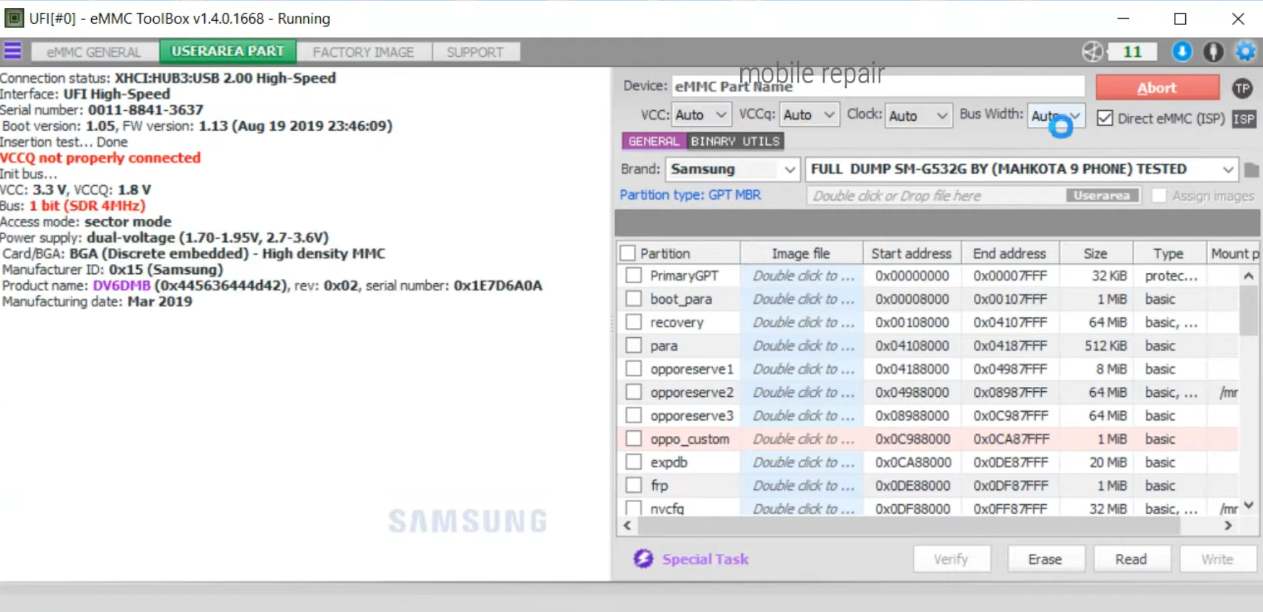Toggle the Assign images checkbox
Screen dimensions: 1263x612
(x=1158, y=196)
